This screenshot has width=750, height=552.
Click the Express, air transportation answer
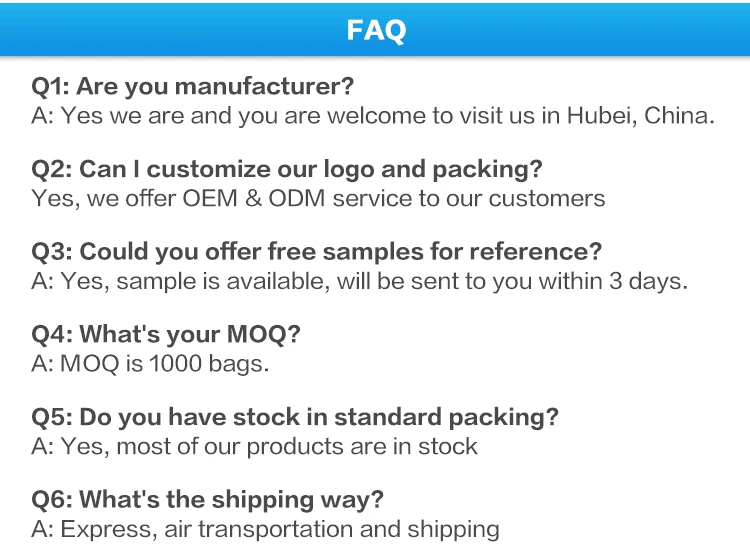(x=265, y=530)
